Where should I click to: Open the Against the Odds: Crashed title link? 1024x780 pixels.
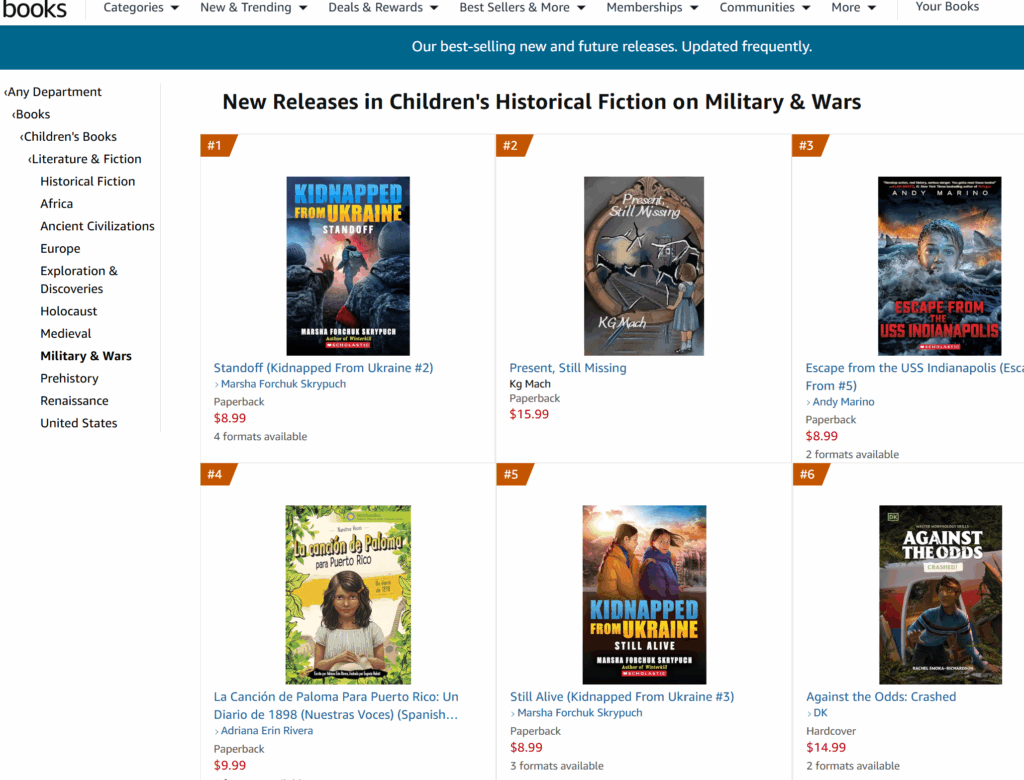(x=881, y=697)
